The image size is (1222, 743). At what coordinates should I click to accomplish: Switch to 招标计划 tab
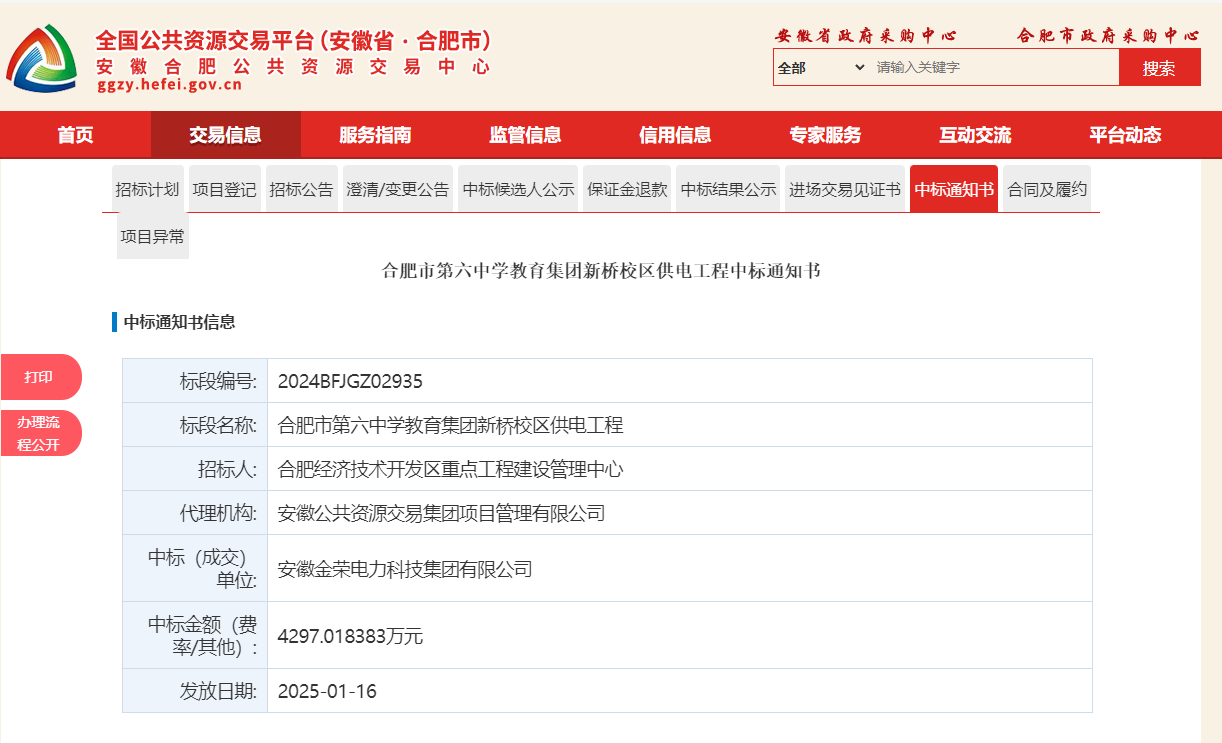147,189
